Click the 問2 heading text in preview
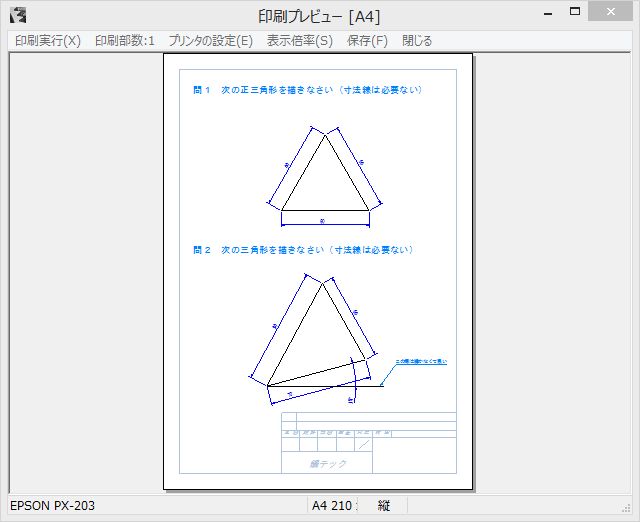The height and width of the screenshot is (522, 640). (x=303, y=250)
